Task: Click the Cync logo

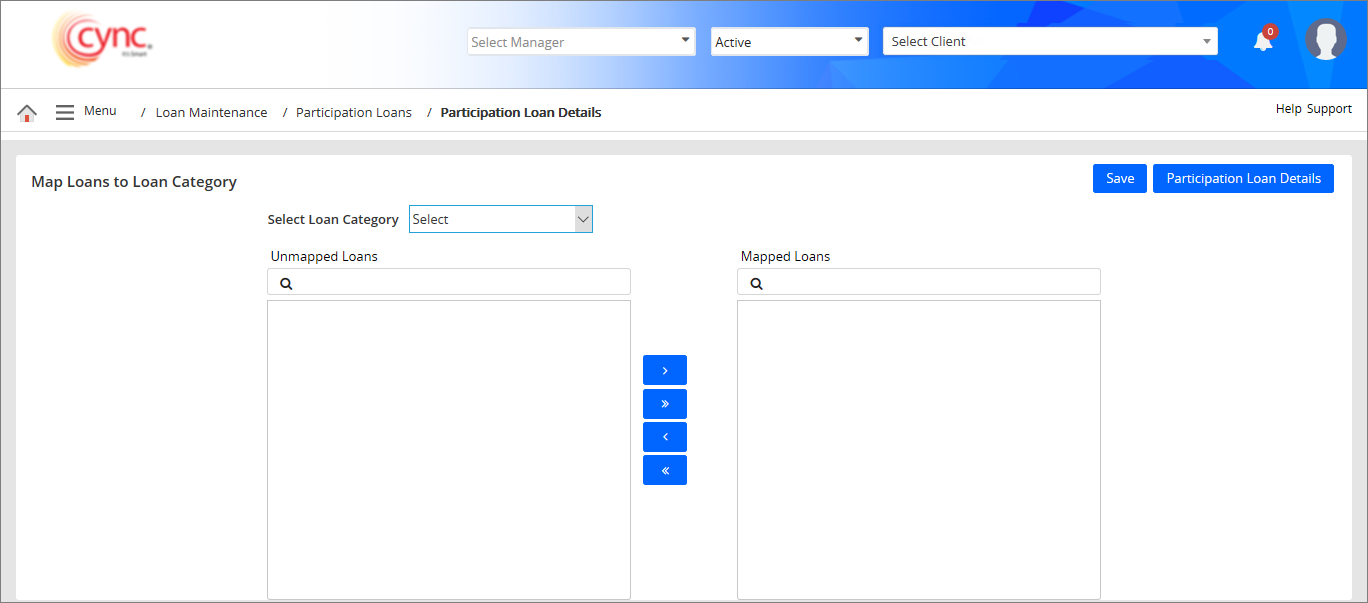Action: 103,41
